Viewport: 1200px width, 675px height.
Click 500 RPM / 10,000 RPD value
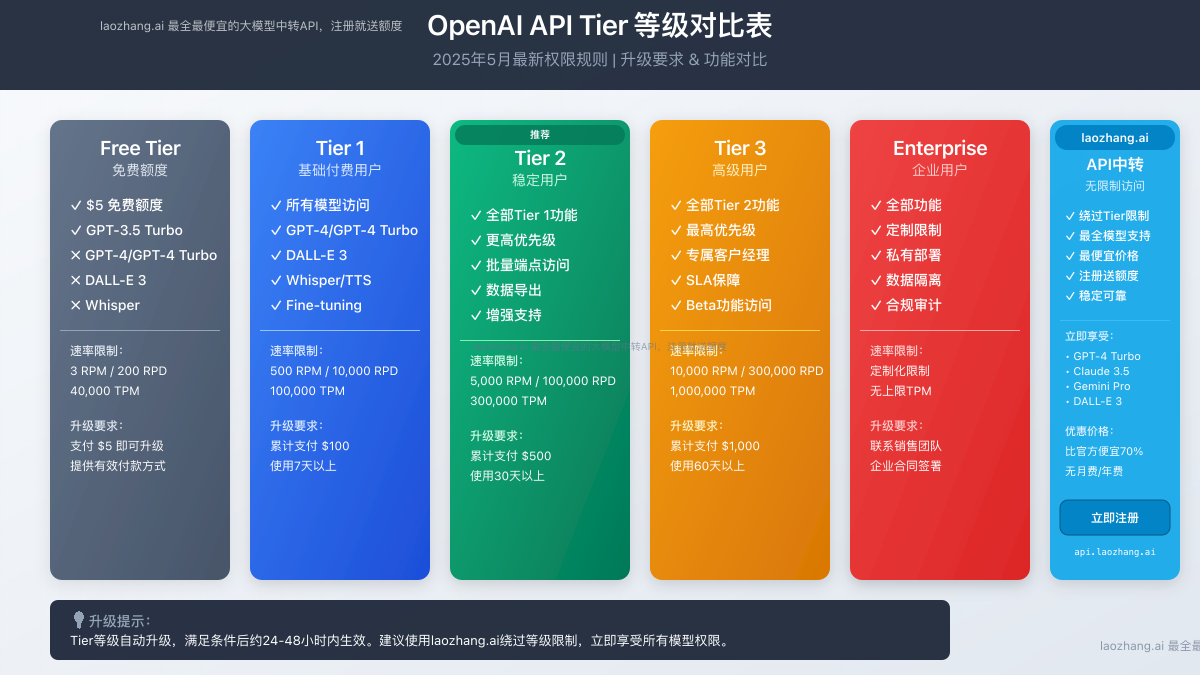tap(334, 371)
